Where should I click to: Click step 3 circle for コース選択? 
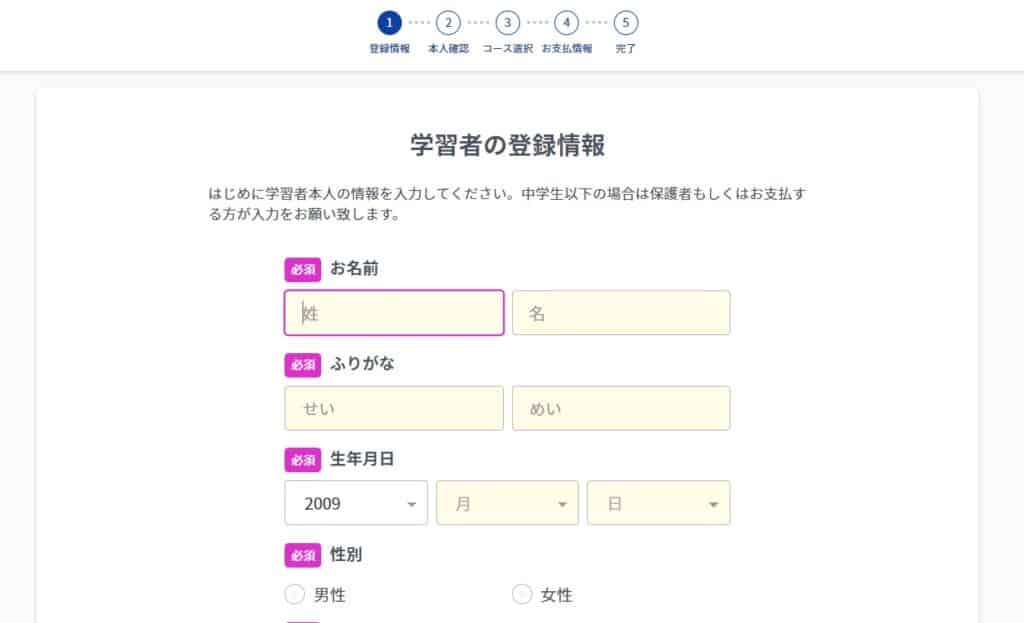pyautogui.click(x=507, y=22)
